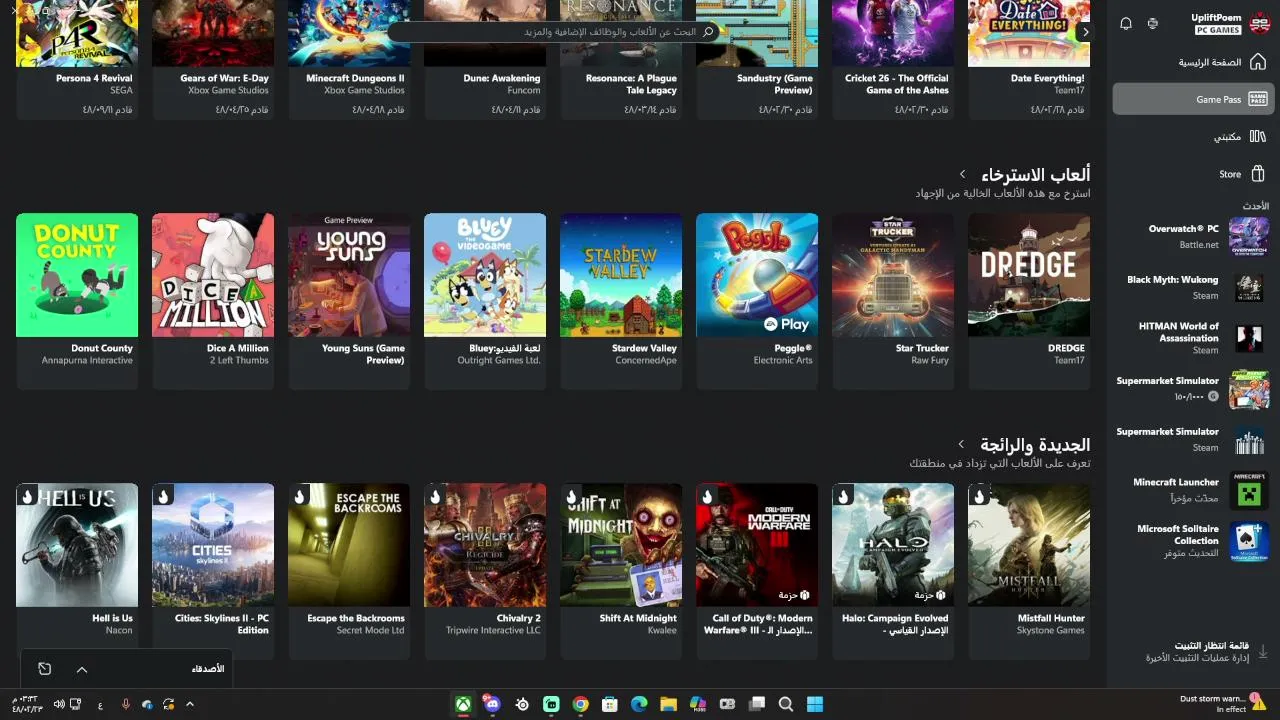Open the Halo: Campaign Evolved tile
Viewport: 1280px width, 720px height.
[x=893, y=571]
